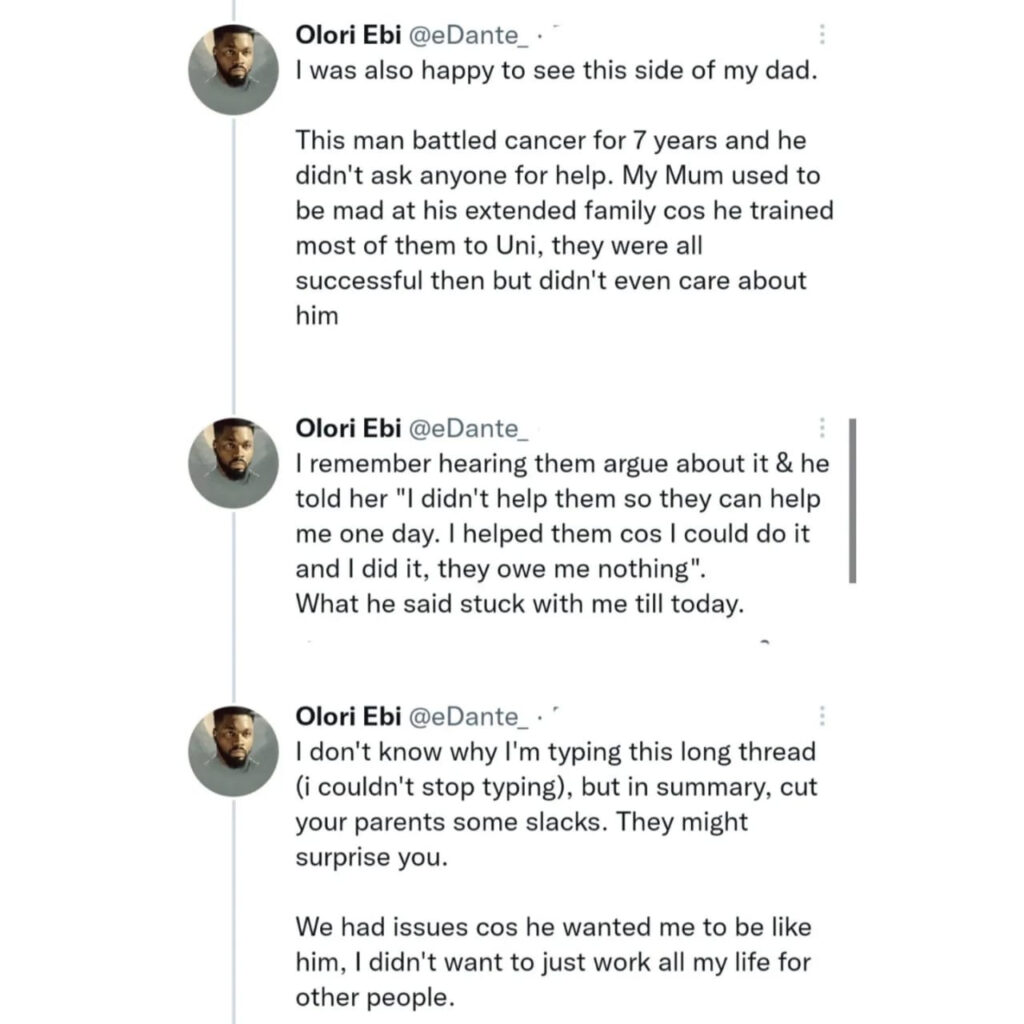The height and width of the screenshot is (1024, 1024).
Task: Open @eDante_ handle on the third tweet
Action: pos(468,717)
